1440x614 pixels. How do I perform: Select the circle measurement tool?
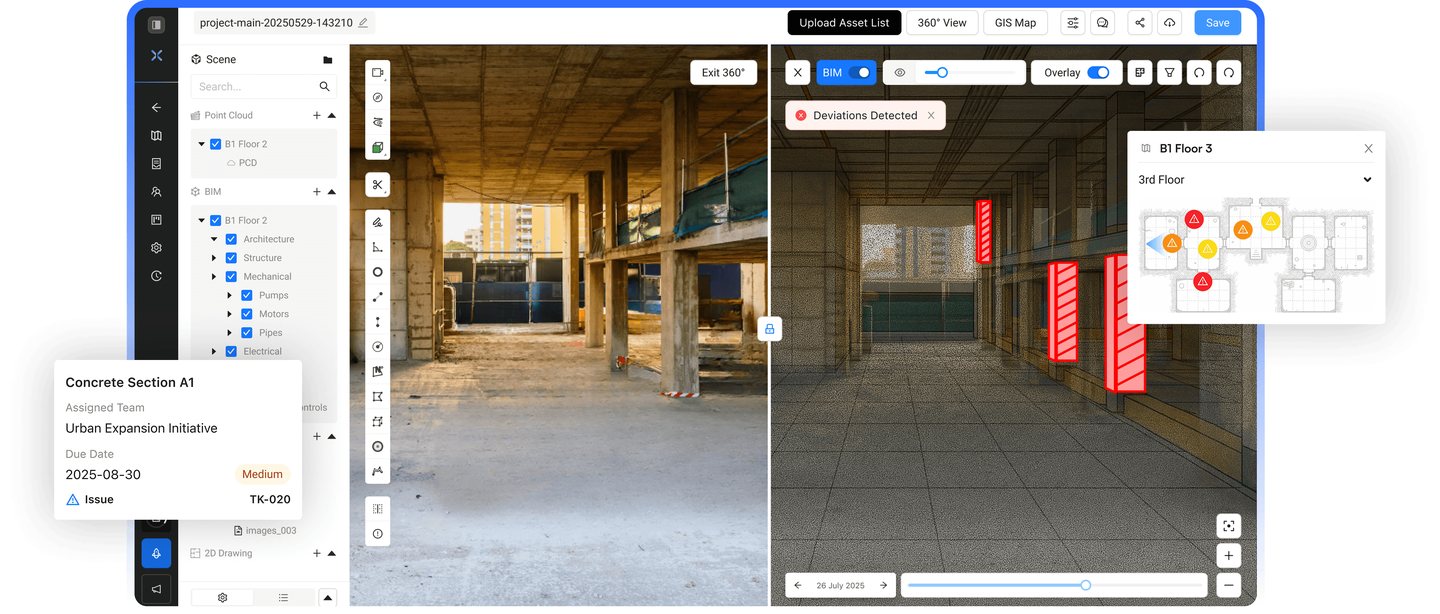tap(377, 272)
